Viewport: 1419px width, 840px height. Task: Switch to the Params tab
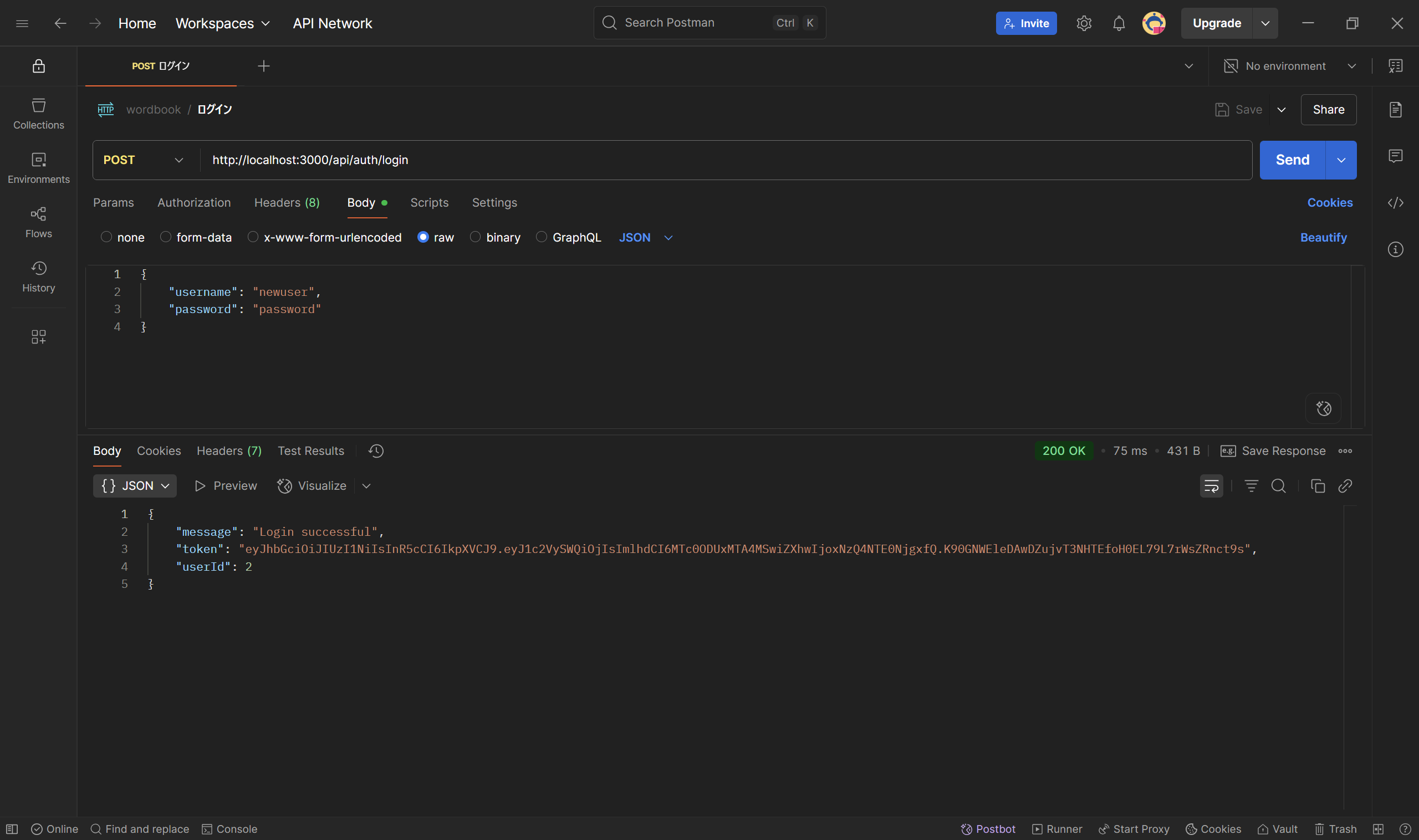point(113,203)
